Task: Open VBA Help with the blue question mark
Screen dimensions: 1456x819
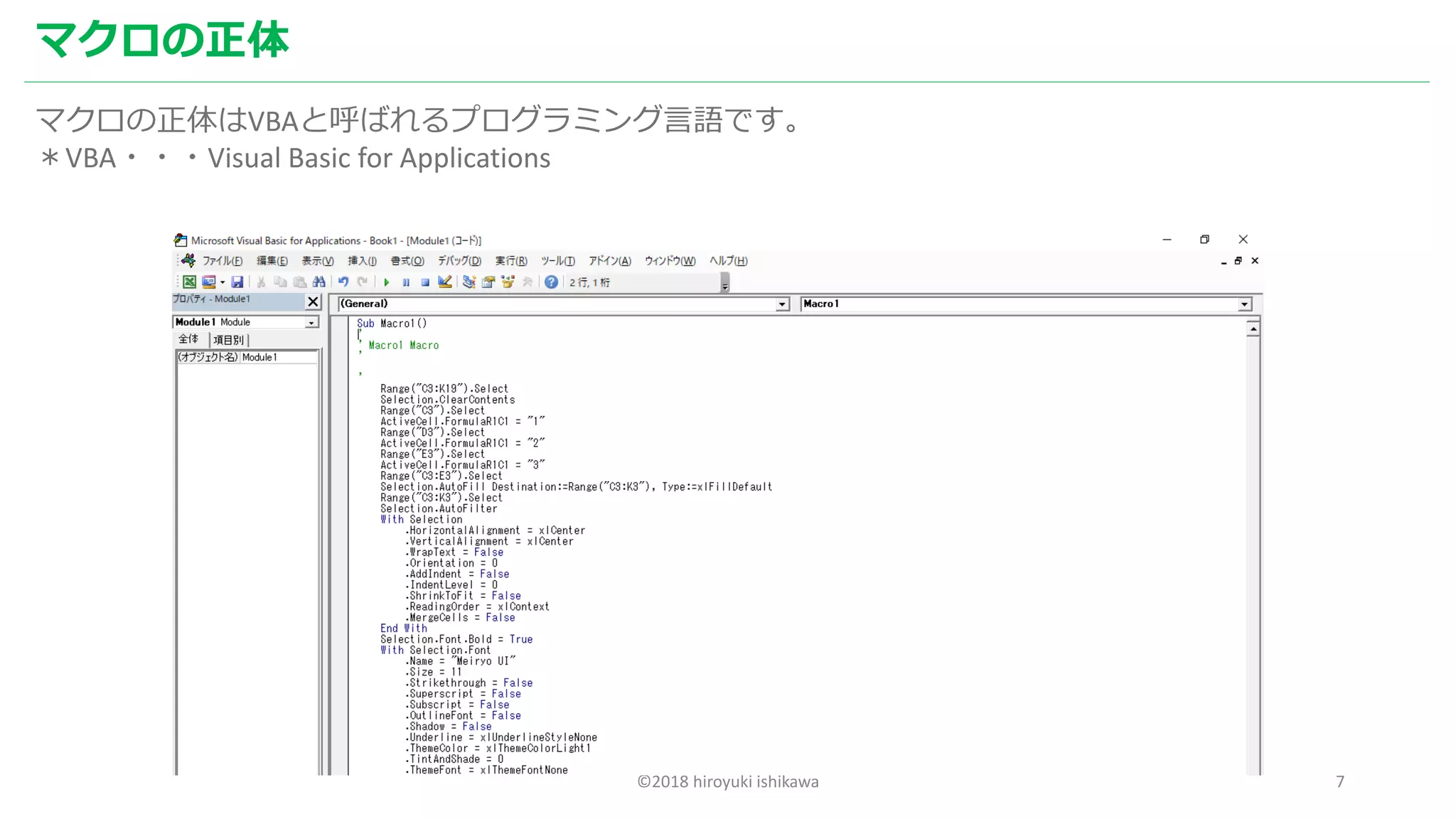Action: pos(551,282)
